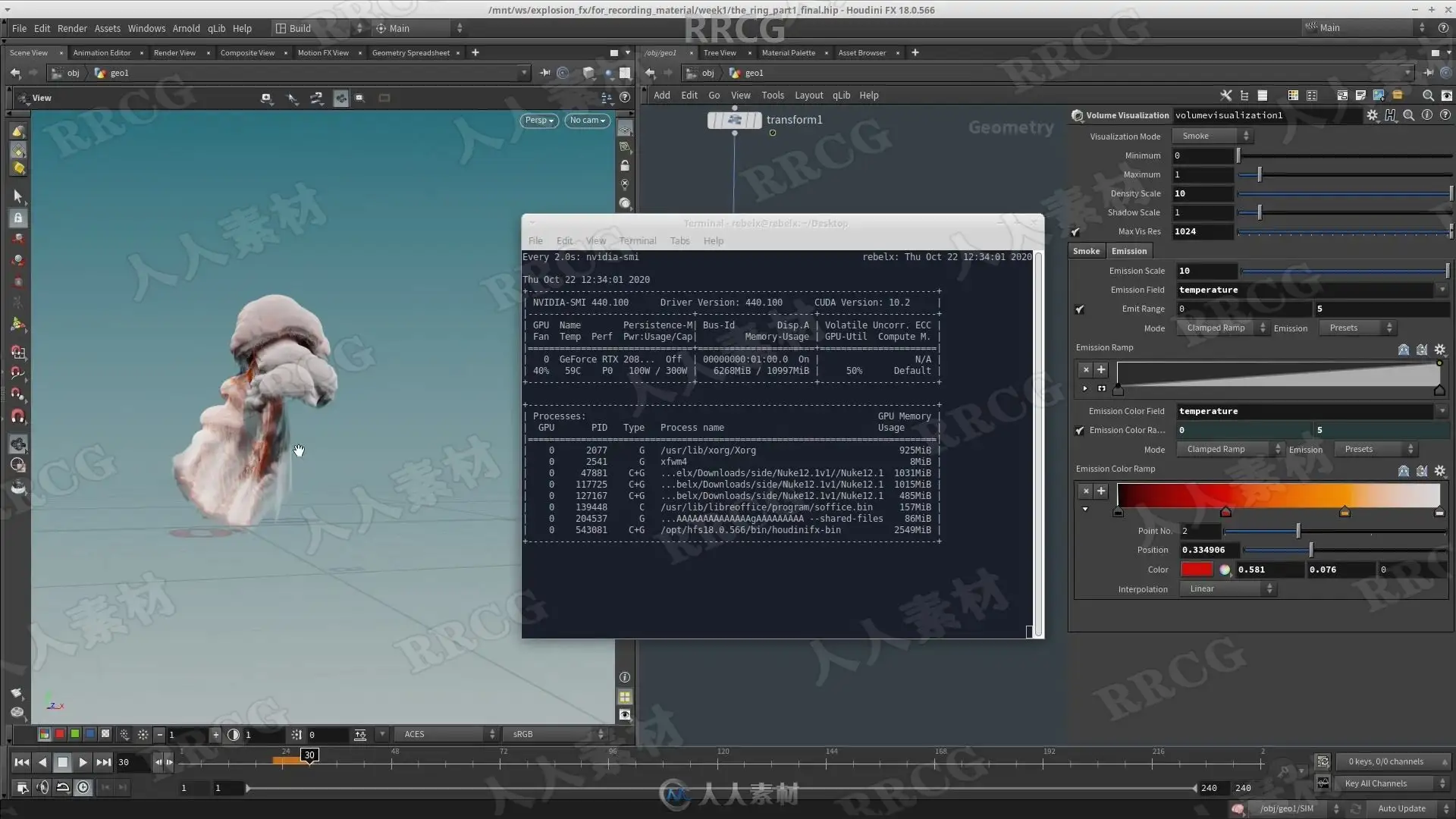
Task: Click the transform1 node
Action: (x=734, y=120)
